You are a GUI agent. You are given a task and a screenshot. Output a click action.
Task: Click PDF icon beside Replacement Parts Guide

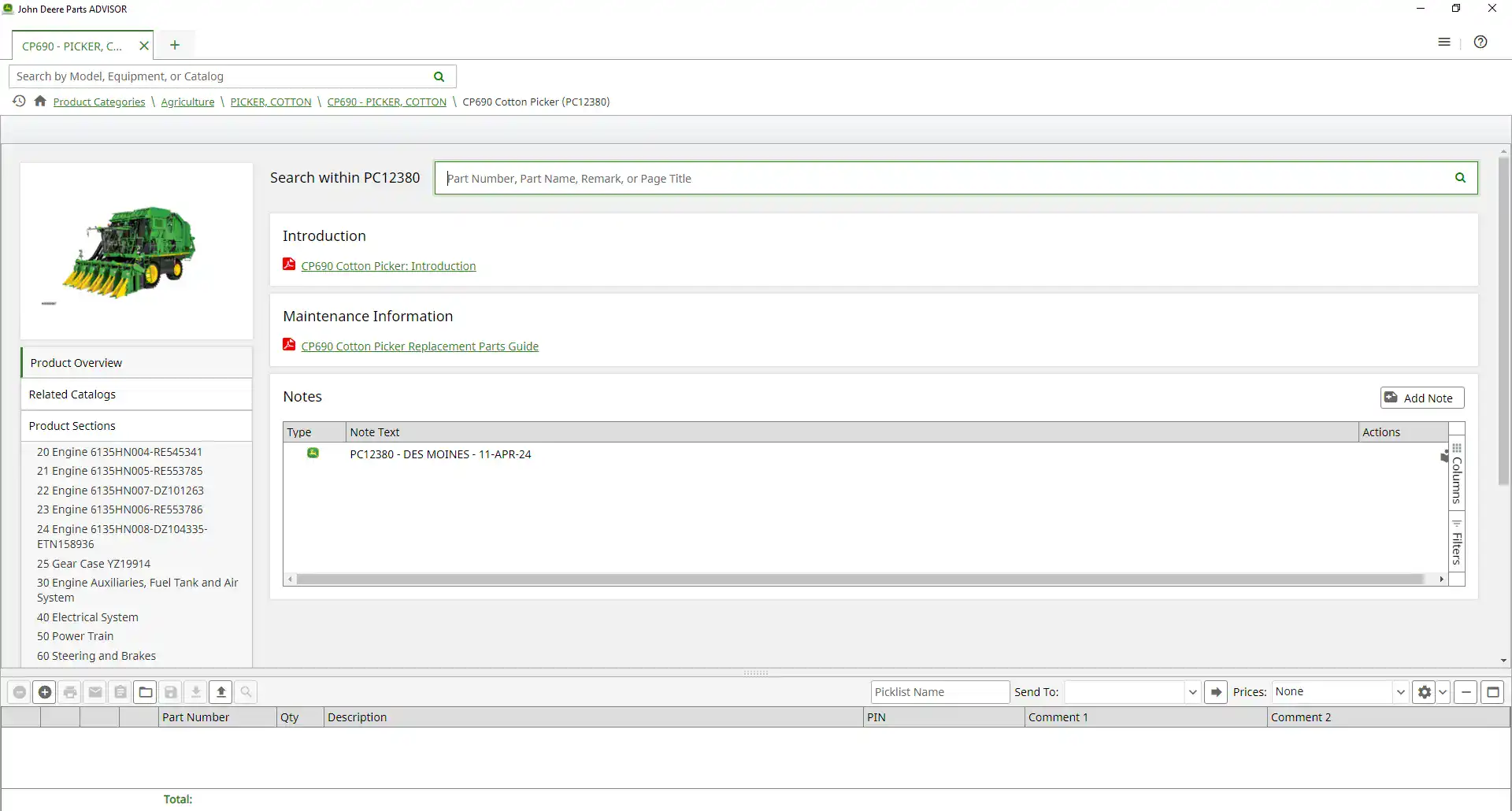[289, 345]
